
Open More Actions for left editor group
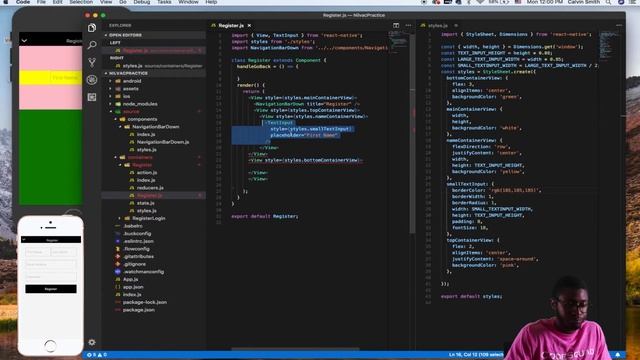pyautogui.click(x=408, y=25)
